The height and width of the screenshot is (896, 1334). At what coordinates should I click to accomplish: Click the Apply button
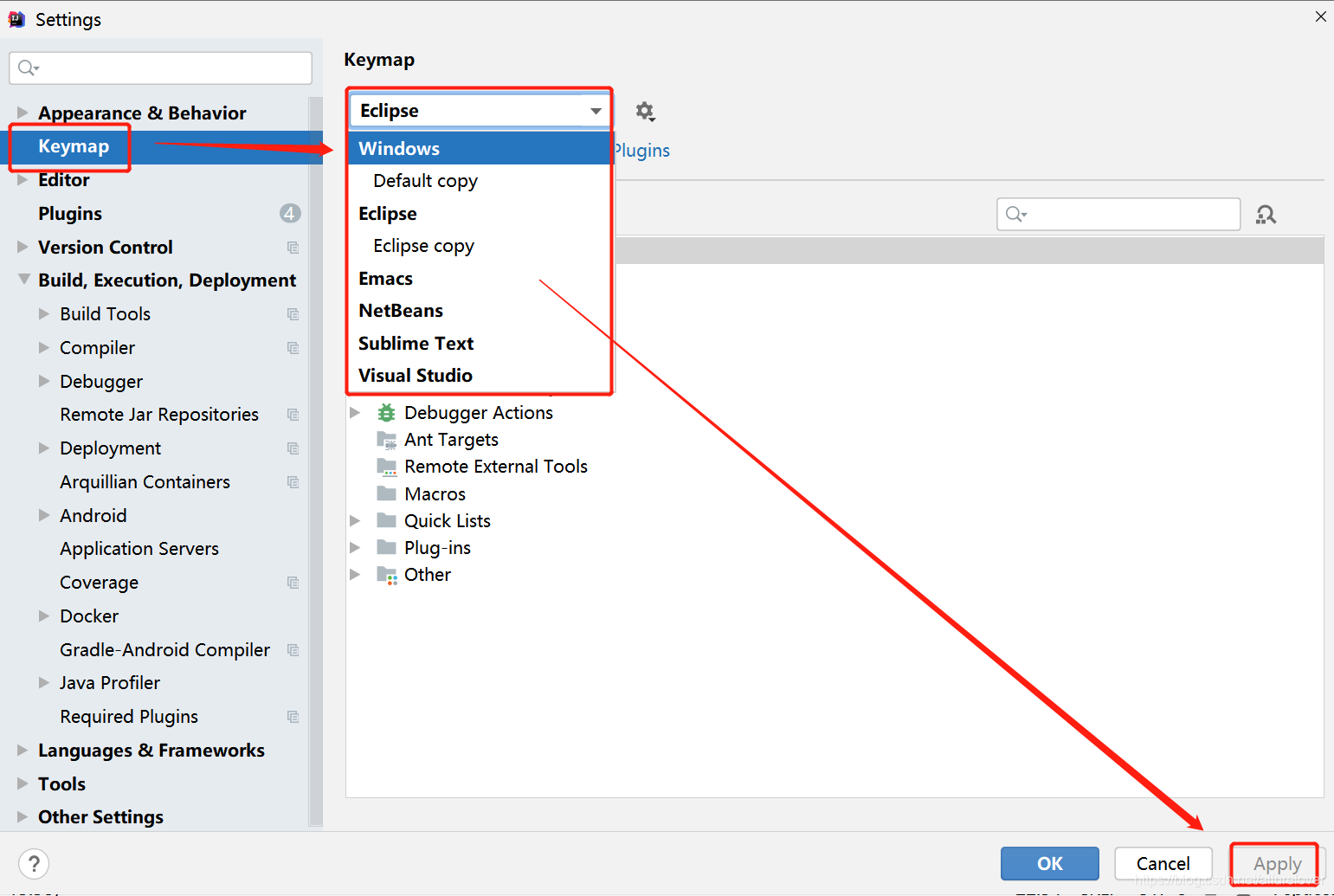pos(1278,863)
